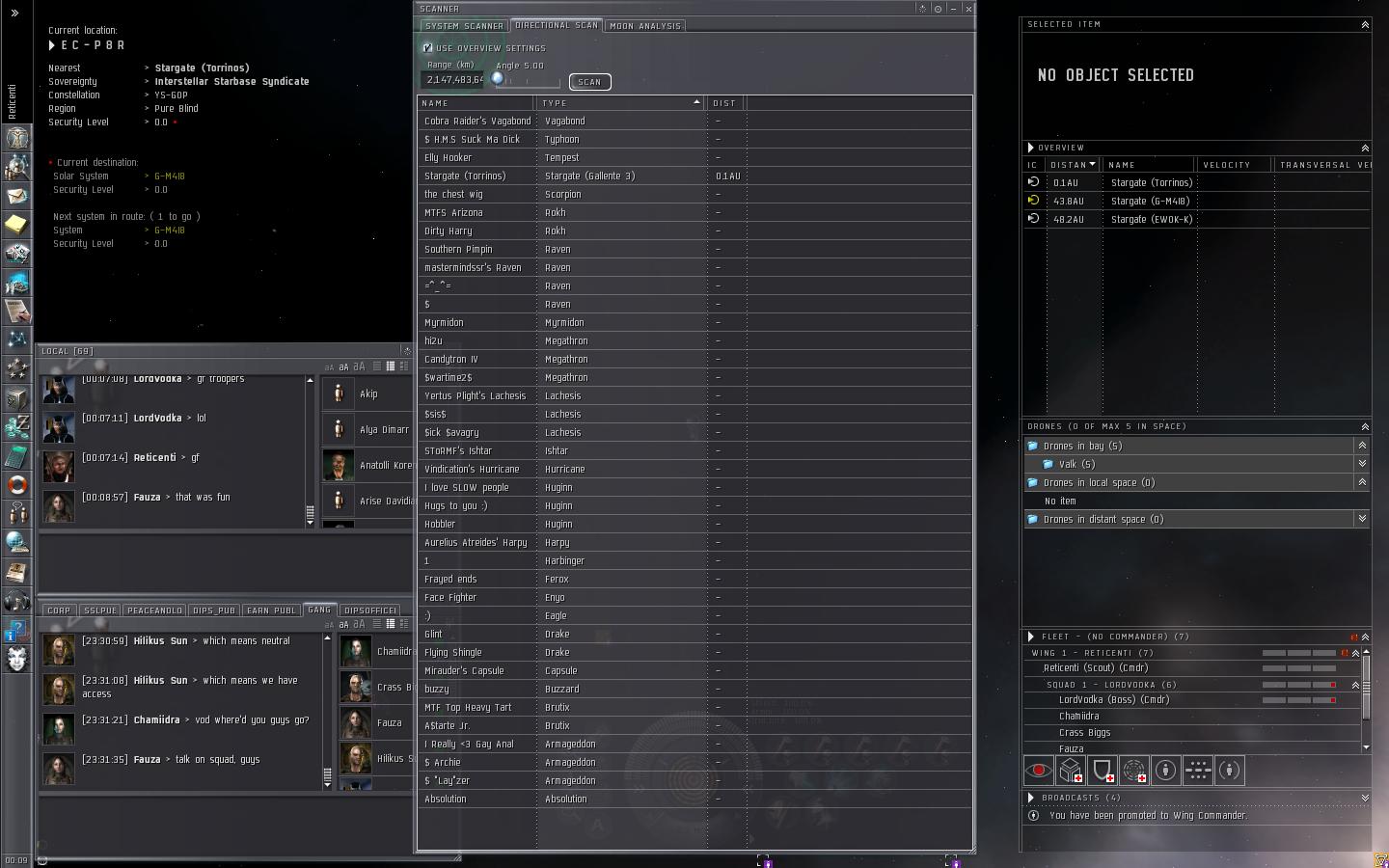Expand the Valk (5) drone group
Screen dimensions: 1389x868
1362,464
